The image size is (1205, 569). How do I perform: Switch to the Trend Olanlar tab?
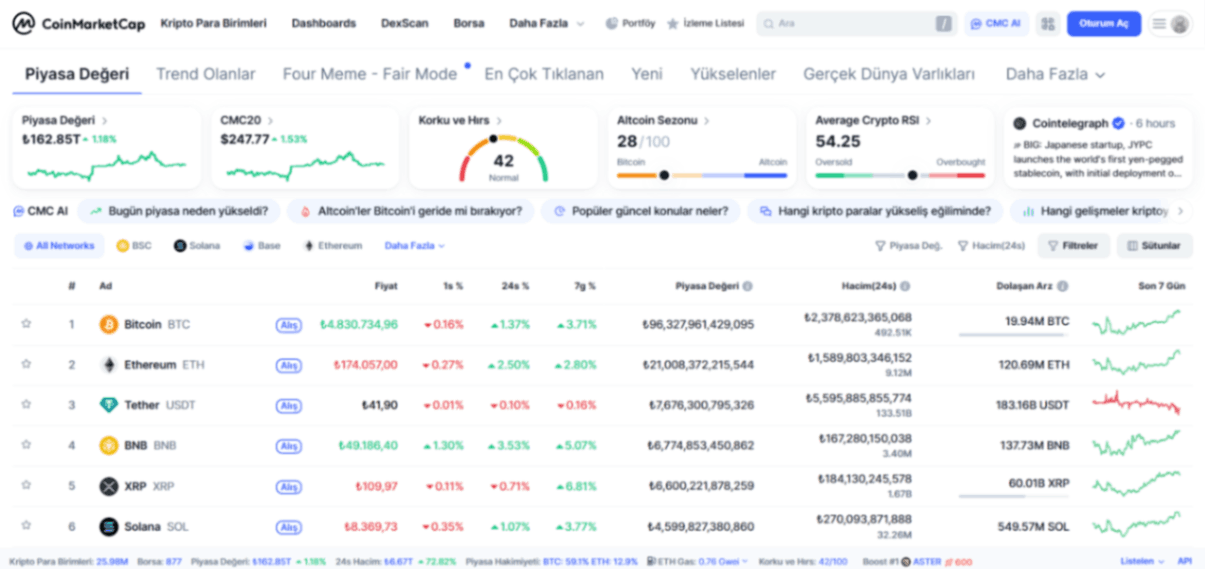click(205, 74)
